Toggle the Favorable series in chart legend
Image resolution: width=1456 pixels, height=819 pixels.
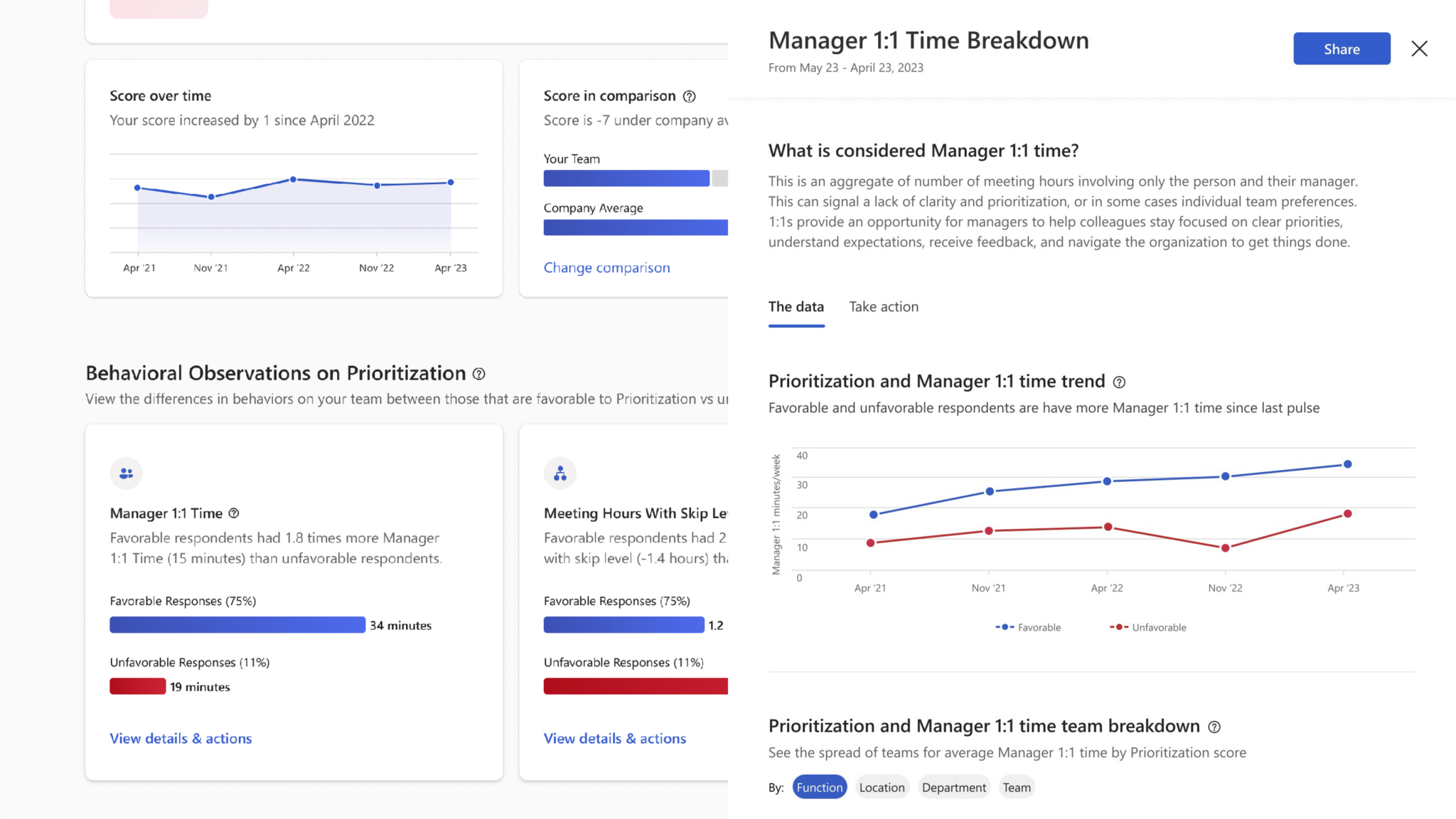coord(1029,627)
